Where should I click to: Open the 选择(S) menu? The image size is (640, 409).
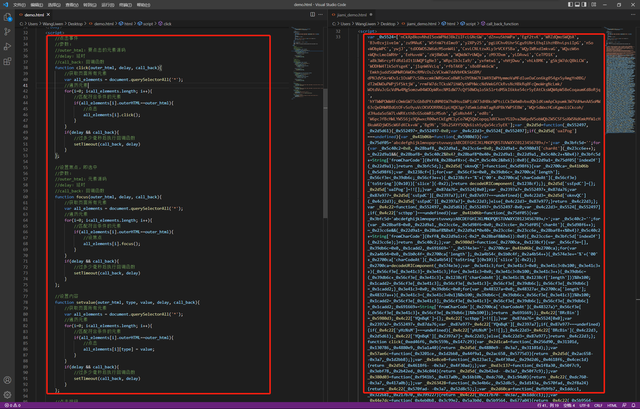pyautogui.click(x=54, y=5)
